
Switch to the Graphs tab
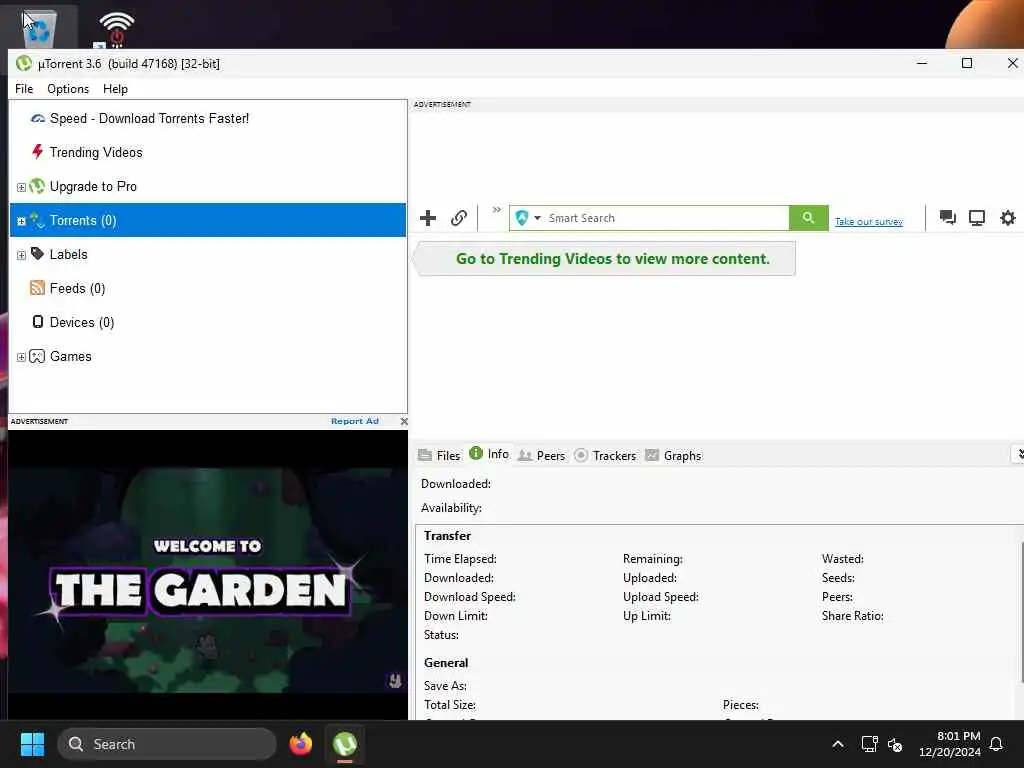tap(673, 455)
